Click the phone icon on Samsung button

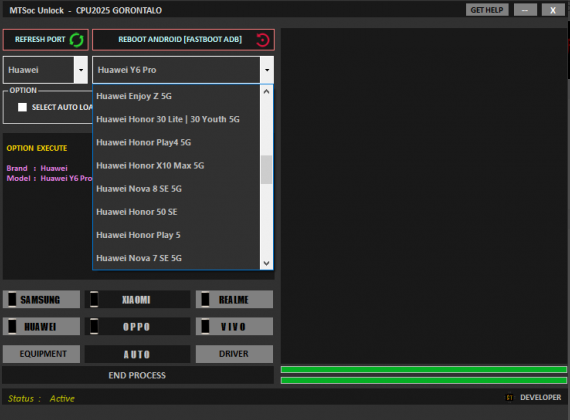[12, 299]
